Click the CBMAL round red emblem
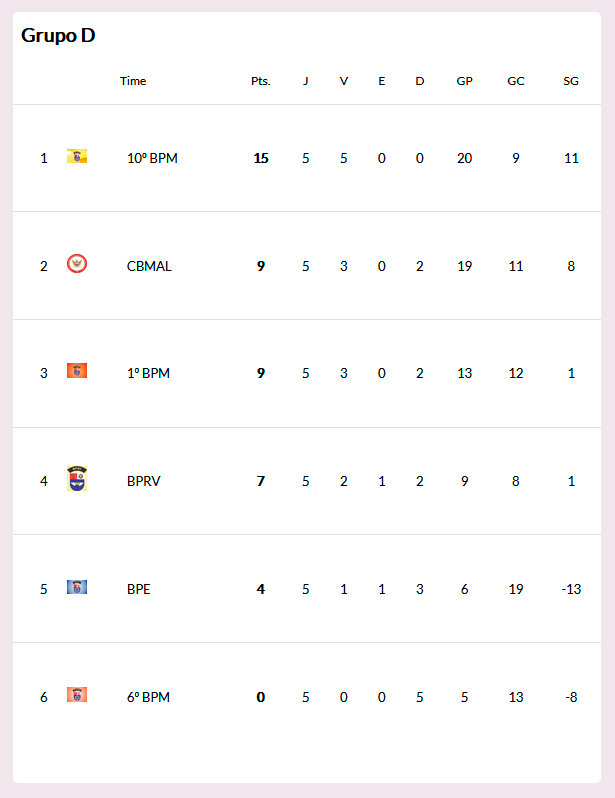615x798 pixels. point(77,264)
